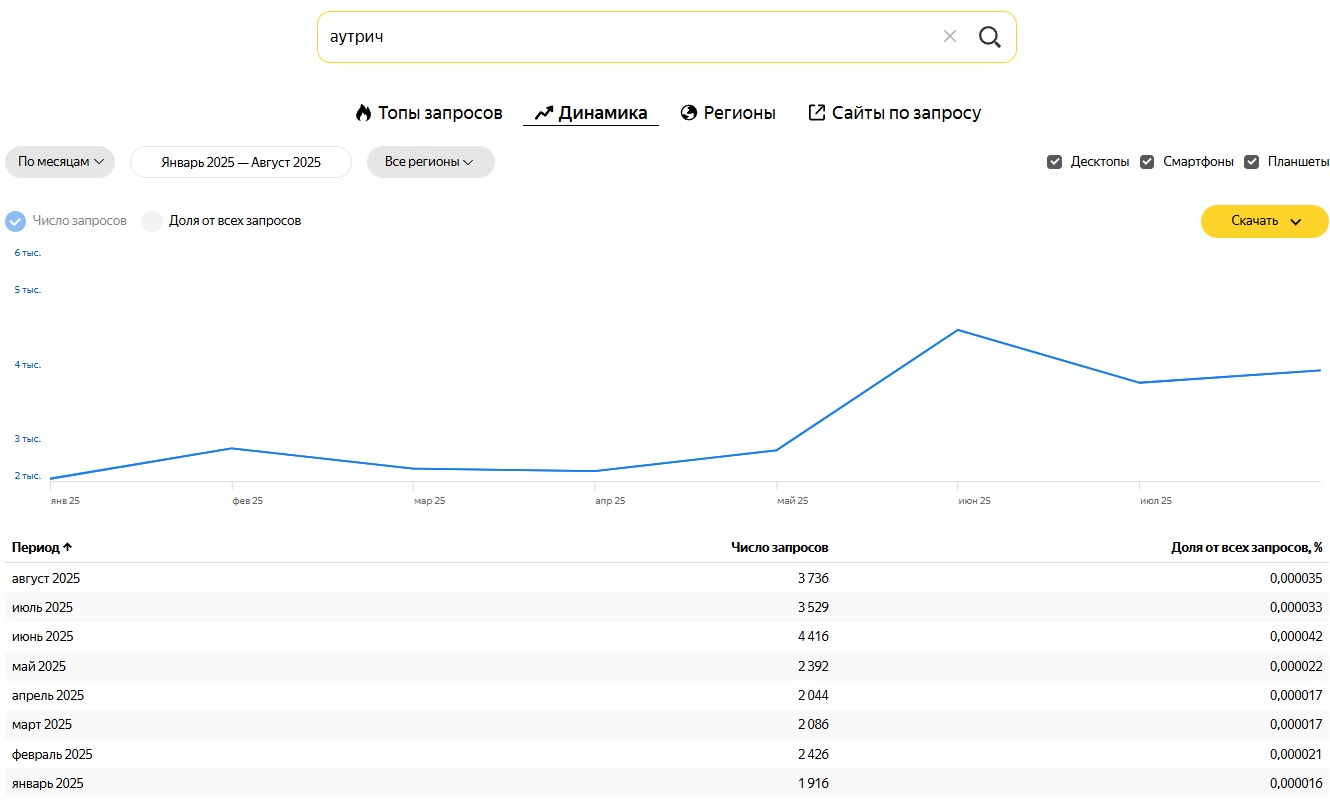Expand the Все регионы dropdown
Image resolution: width=1330 pixels, height=801 pixels.
(x=430, y=162)
